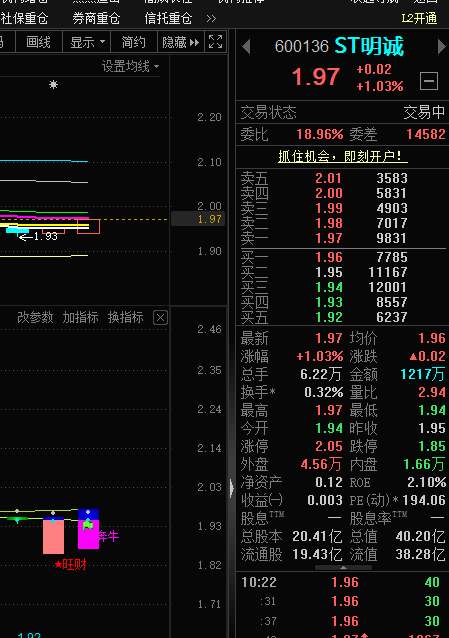Toggle the 简约 display mode
Viewport: 449px width, 638px height.
click(134, 42)
